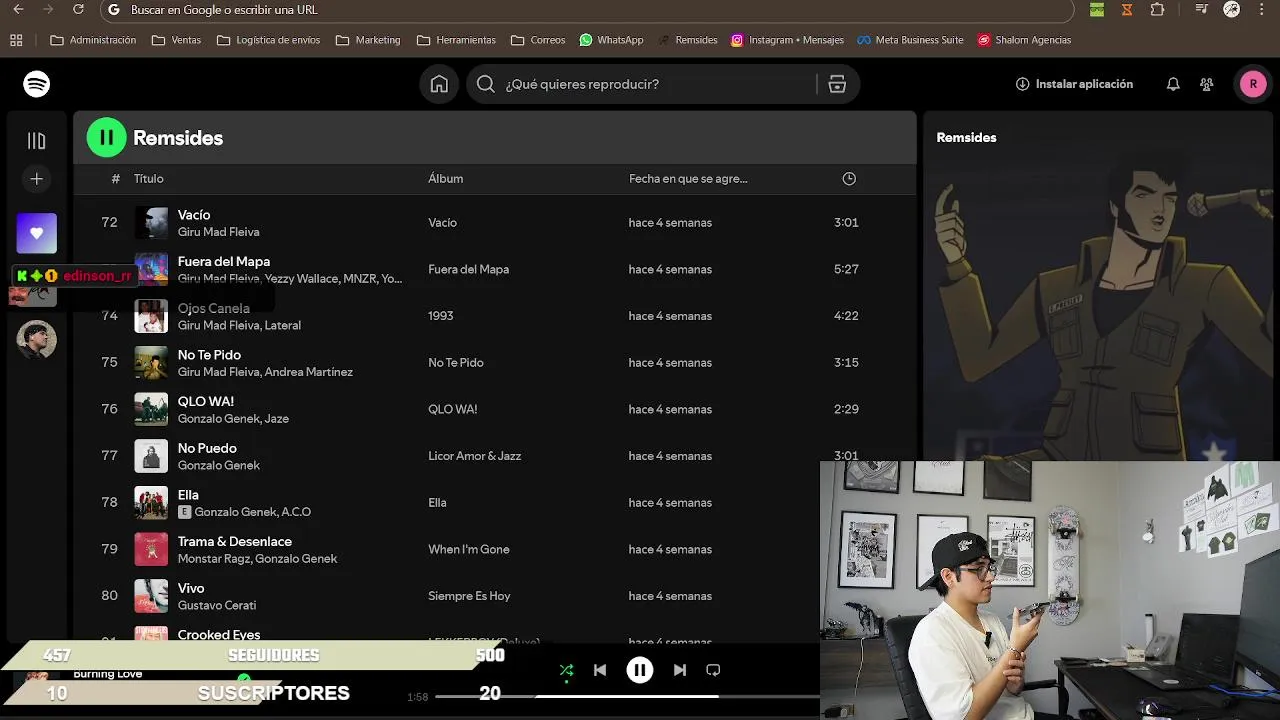Open album 1993
This screenshot has width=1280, height=720.
(x=441, y=316)
